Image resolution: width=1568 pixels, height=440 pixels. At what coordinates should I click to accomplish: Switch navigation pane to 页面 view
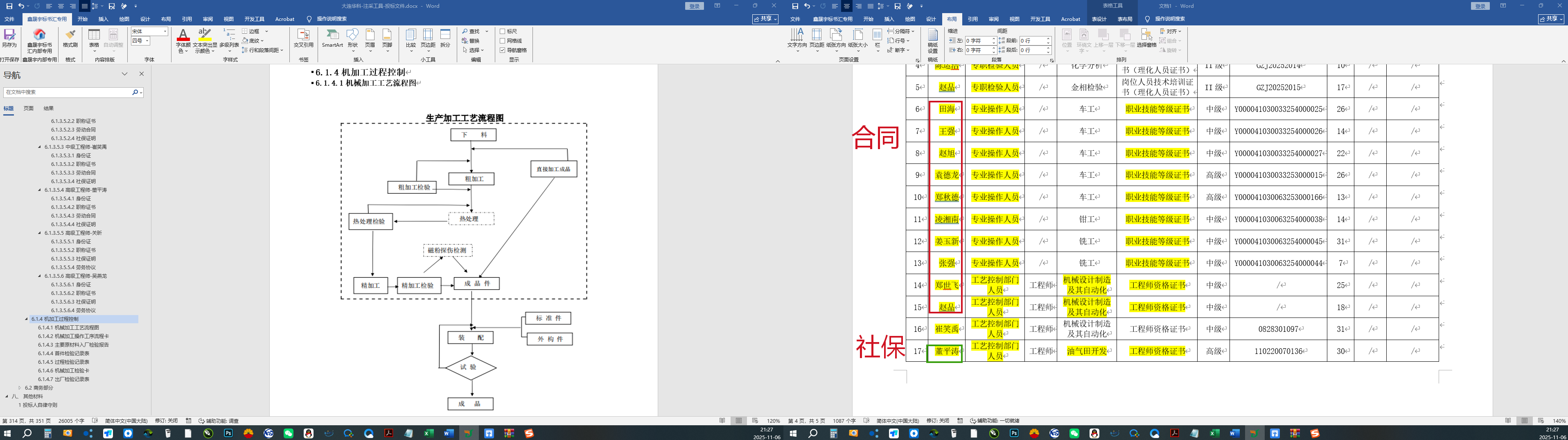29,109
